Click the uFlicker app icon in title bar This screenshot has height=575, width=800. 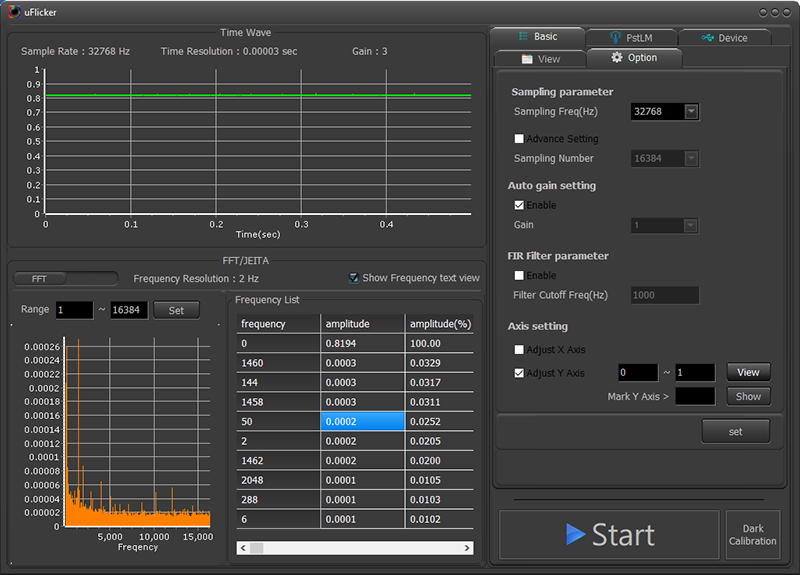tap(12, 11)
